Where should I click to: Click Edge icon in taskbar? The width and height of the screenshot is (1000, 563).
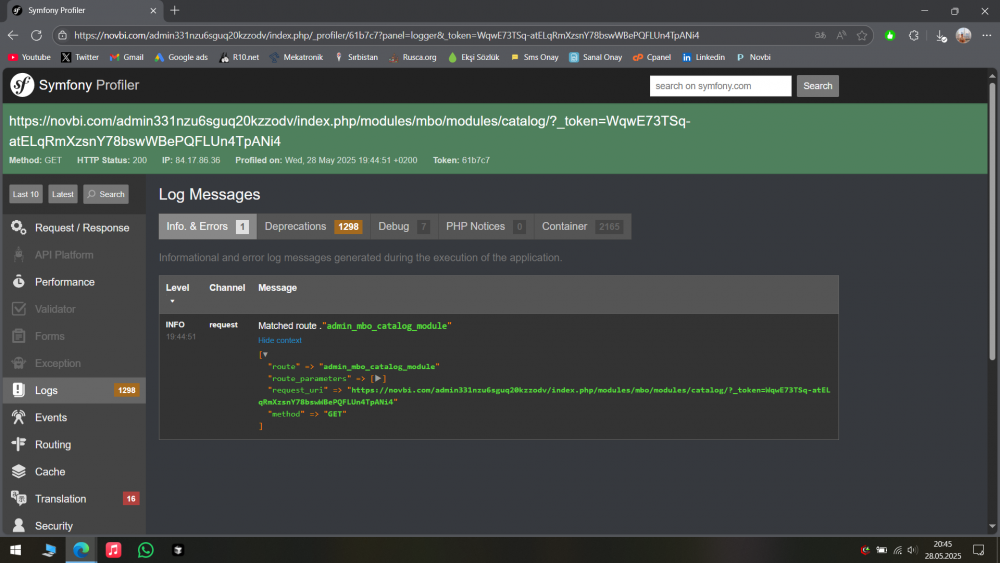point(81,550)
